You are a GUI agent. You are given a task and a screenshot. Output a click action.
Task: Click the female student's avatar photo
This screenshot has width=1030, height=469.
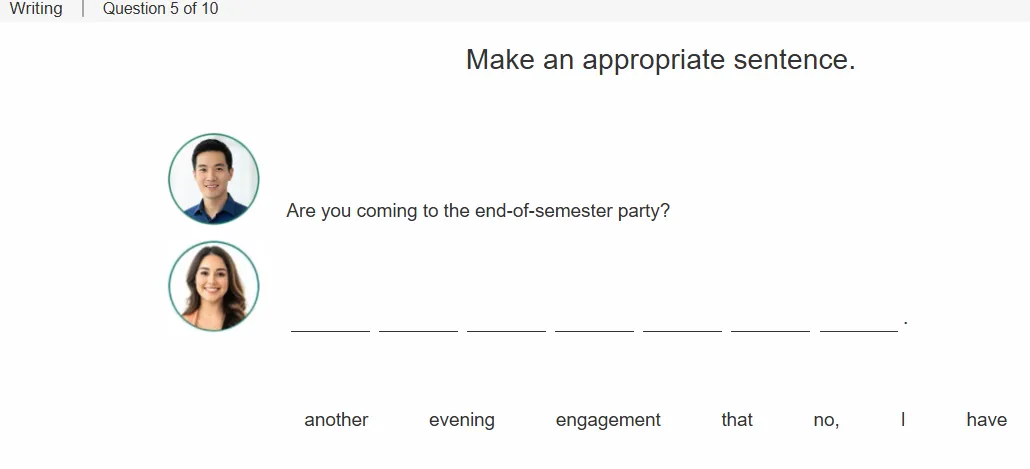tap(213, 286)
